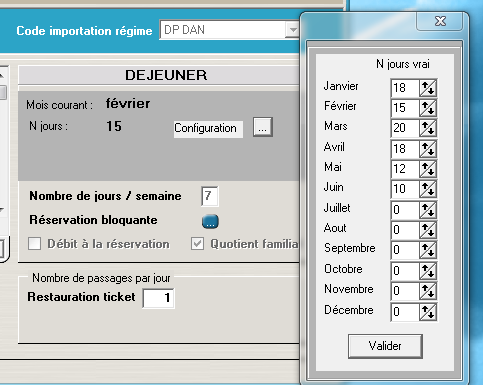Click the Mai spinner arrows icon
The image size is (483, 385).
tap(428, 169)
